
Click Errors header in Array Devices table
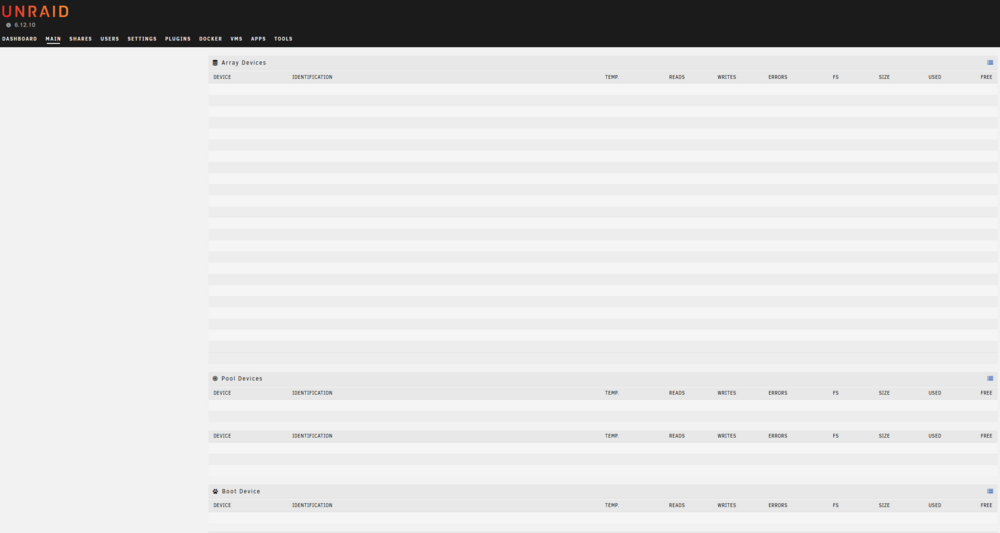[777, 77]
